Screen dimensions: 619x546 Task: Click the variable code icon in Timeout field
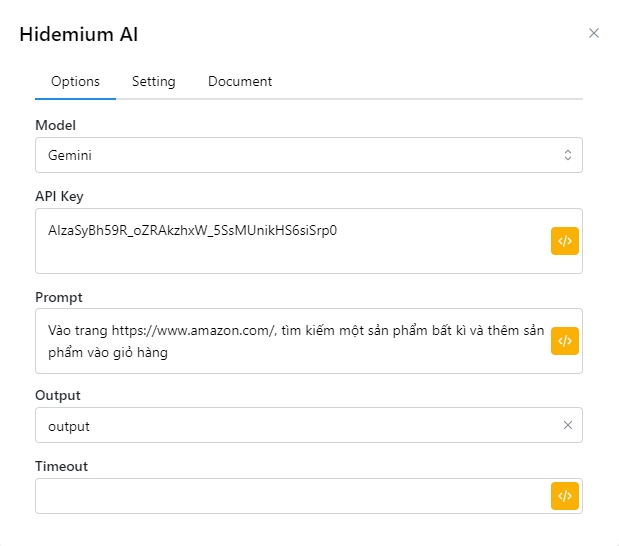[564, 496]
